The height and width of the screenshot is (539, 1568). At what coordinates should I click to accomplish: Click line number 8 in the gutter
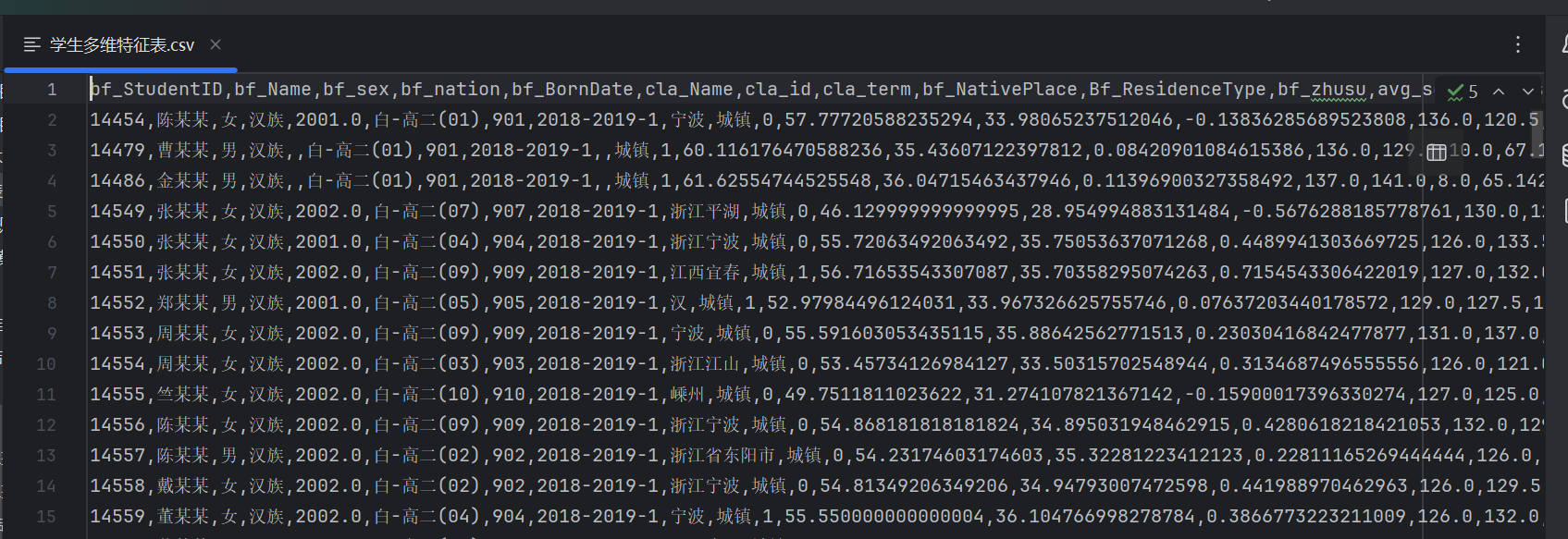pos(52,303)
